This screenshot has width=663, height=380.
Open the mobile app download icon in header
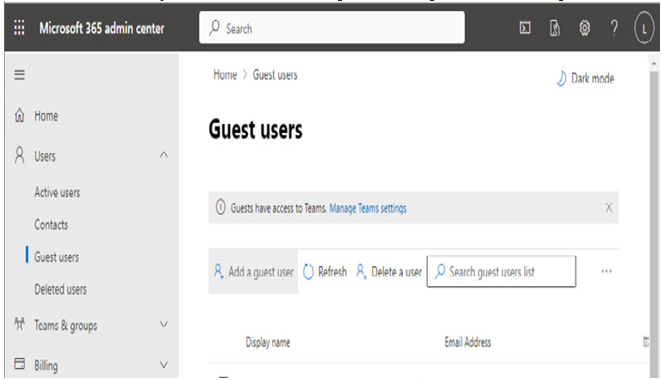(555, 28)
